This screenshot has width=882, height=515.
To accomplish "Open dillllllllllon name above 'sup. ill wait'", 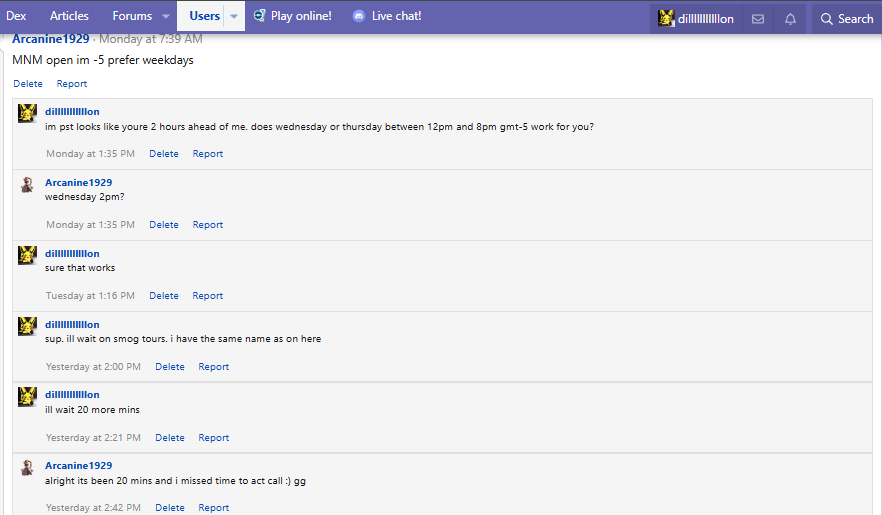I will (x=72, y=324).
